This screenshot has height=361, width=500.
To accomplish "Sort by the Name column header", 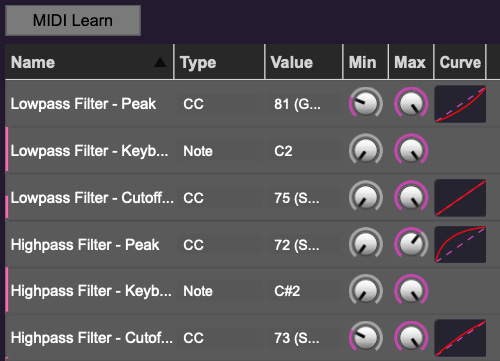I will (89, 62).
